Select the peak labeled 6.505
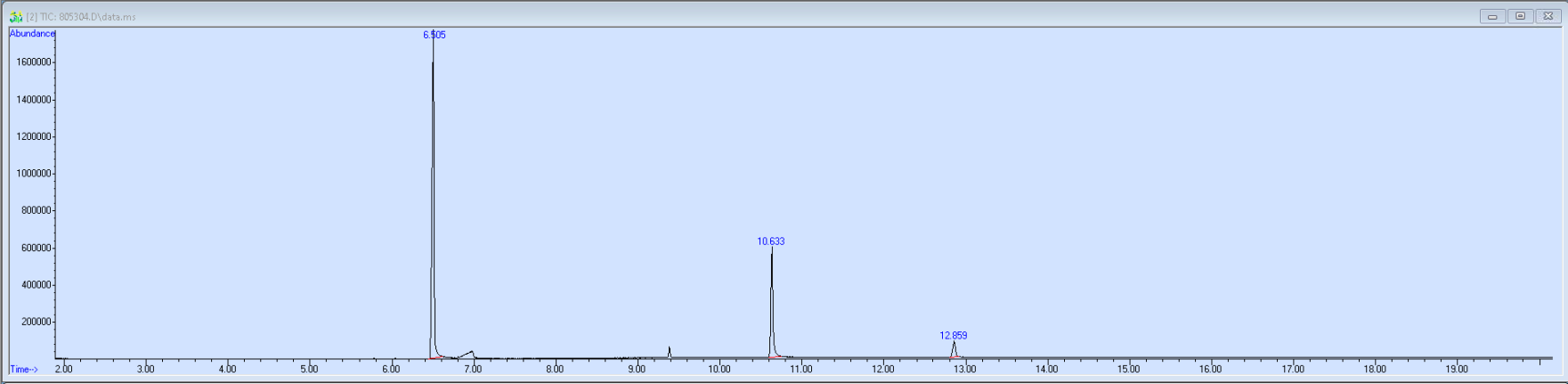1568x384 pixels. (x=433, y=196)
